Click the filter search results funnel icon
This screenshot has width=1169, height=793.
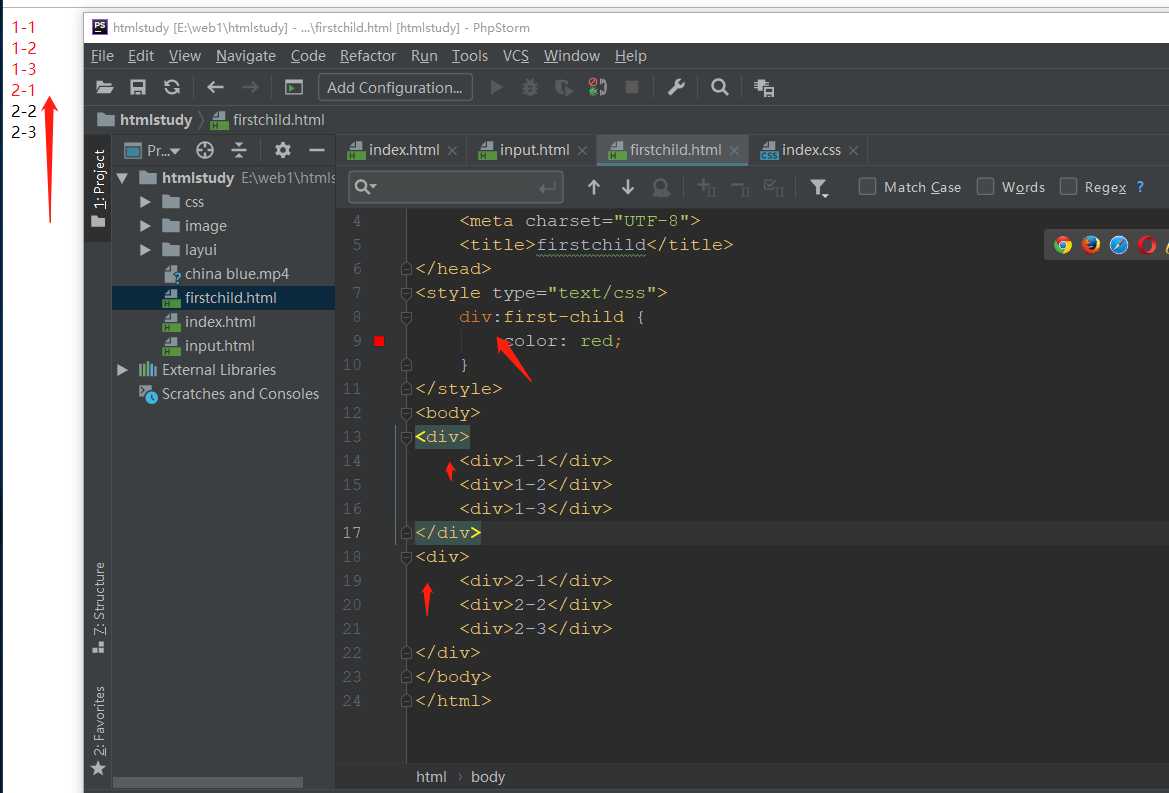click(819, 188)
